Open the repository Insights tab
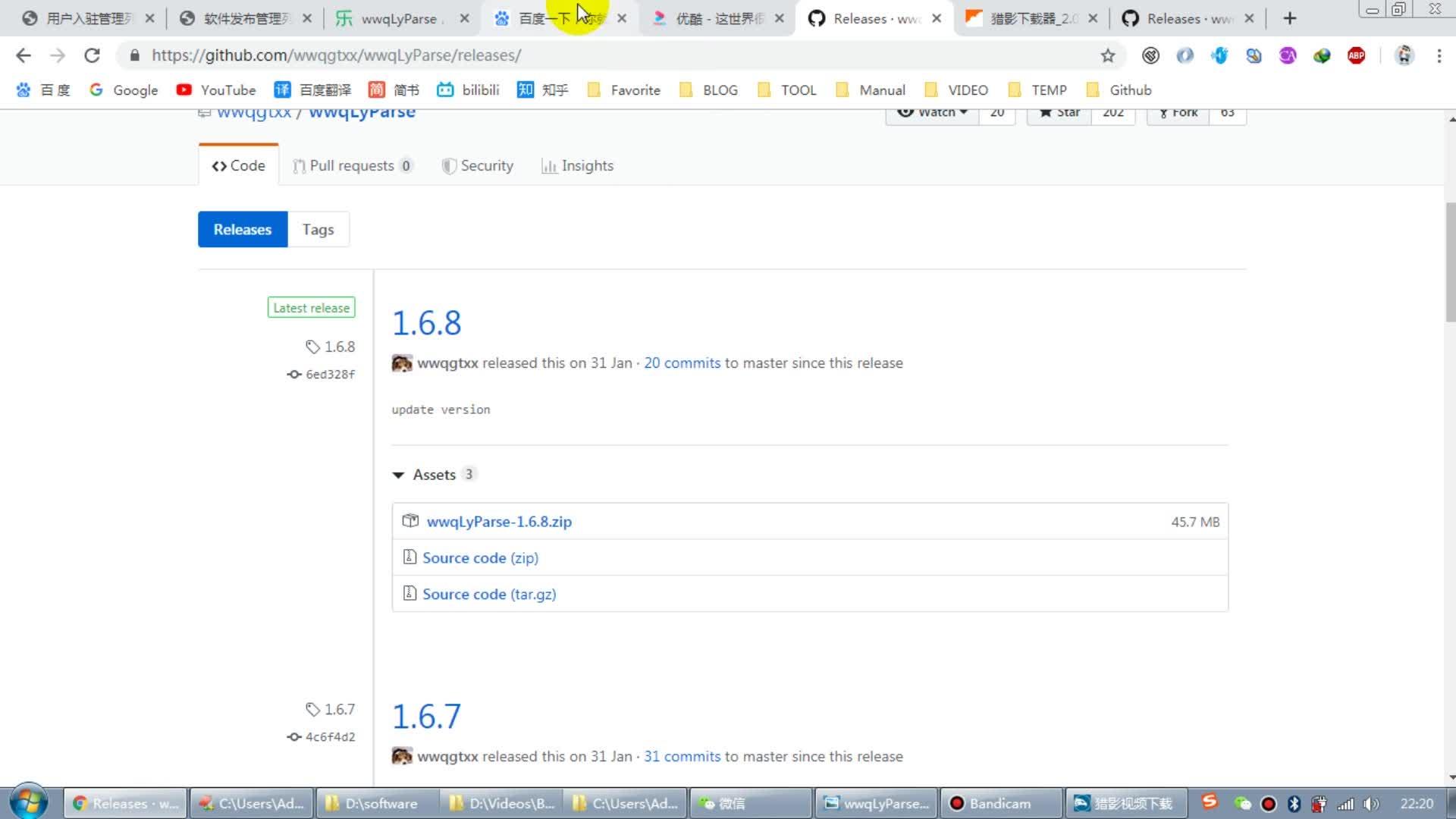The height and width of the screenshot is (819, 1456). (x=577, y=165)
